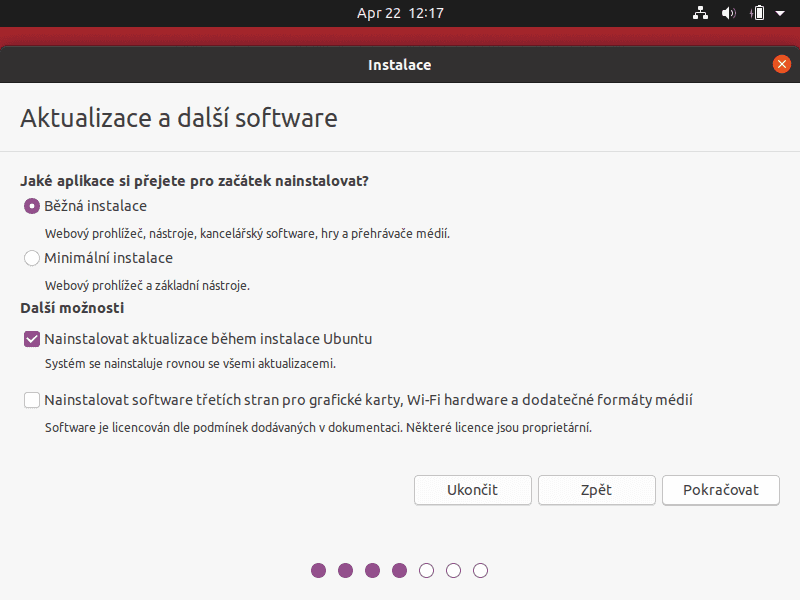Click the 'Software je licencován' license note
This screenshot has height=600, width=800.
coord(318,428)
